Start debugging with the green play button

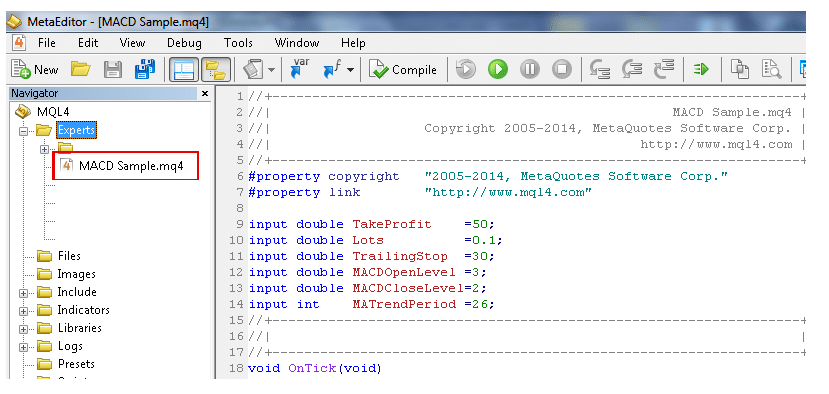point(498,69)
